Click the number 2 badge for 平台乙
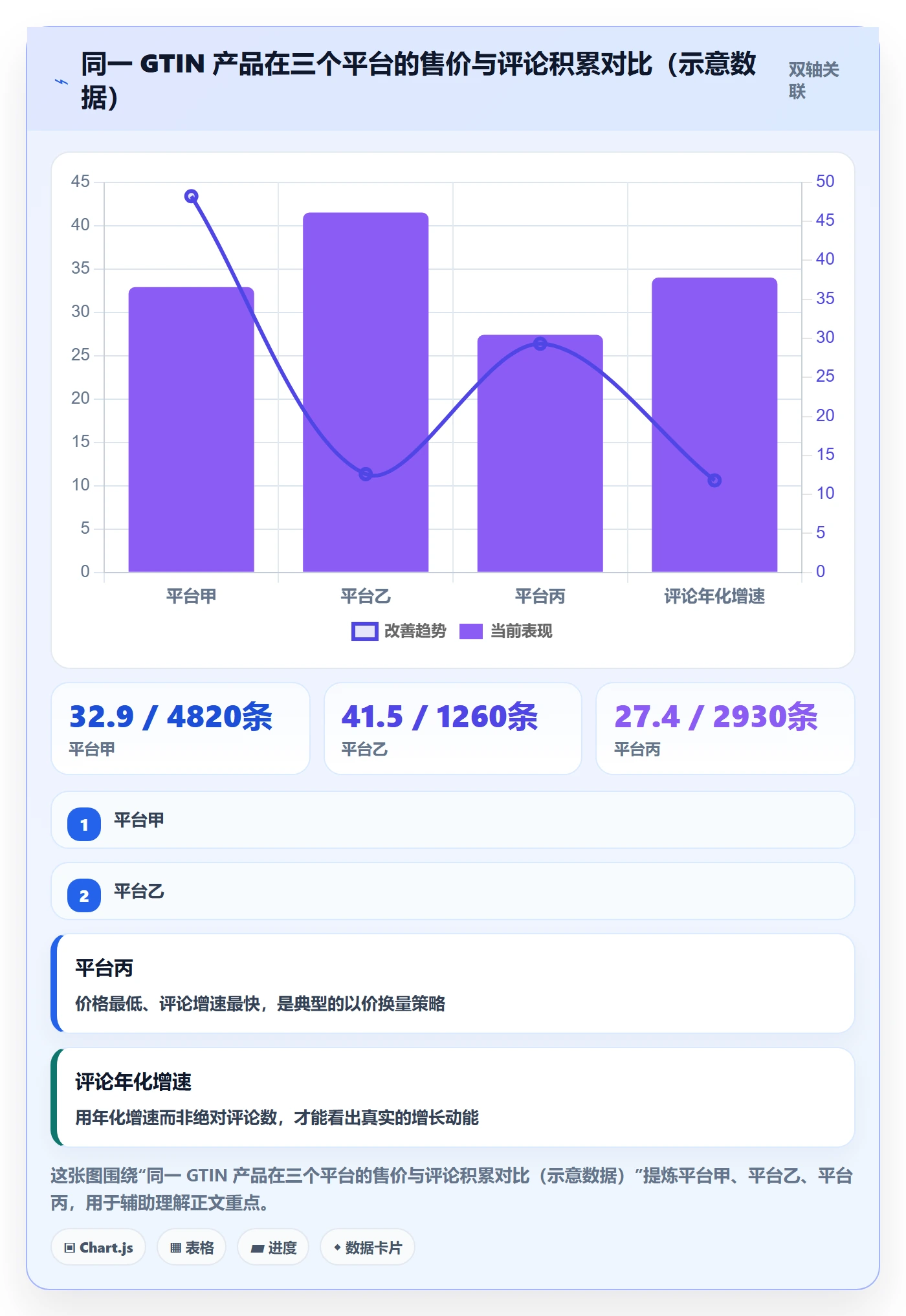The height and width of the screenshot is (1316, 906). point(84,895)
